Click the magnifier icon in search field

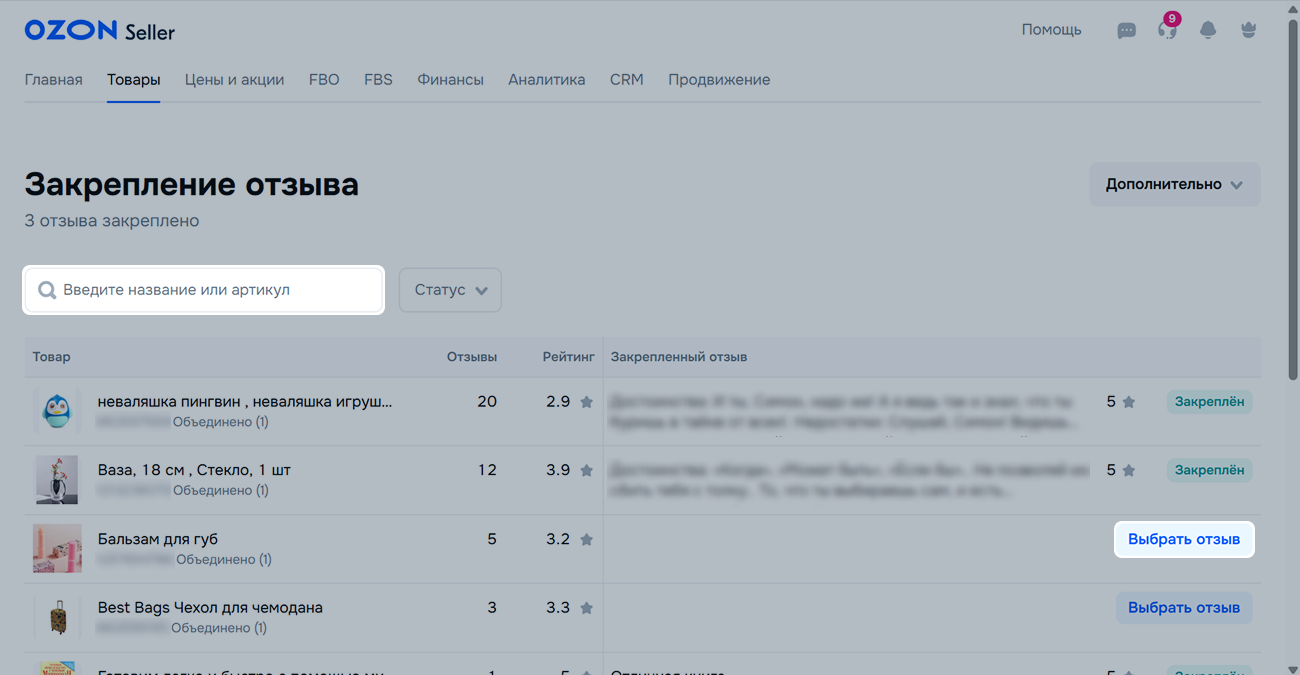tap(47, 290)
